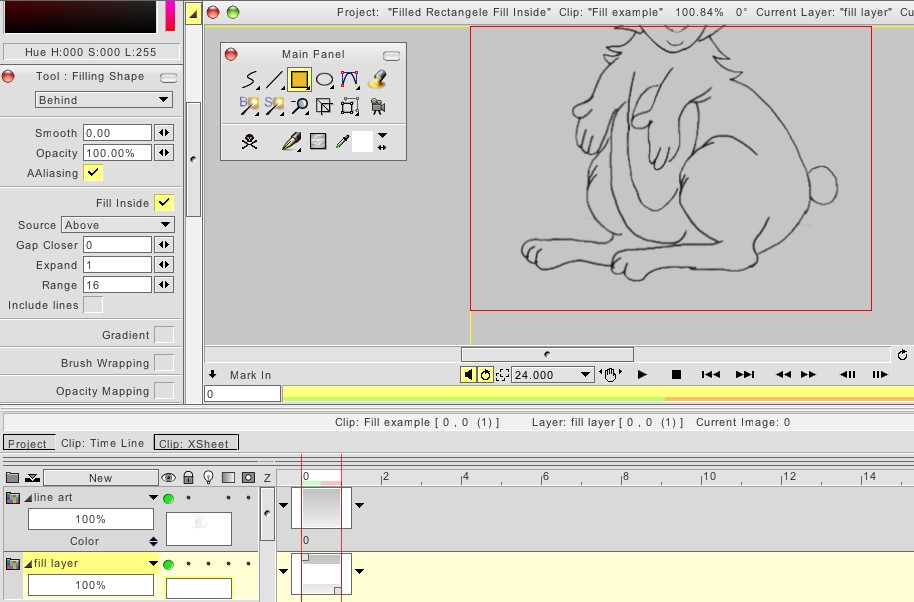914x602 pixels.
Task: Select the paint bucket flood fill tool
Action: (378, 79)
